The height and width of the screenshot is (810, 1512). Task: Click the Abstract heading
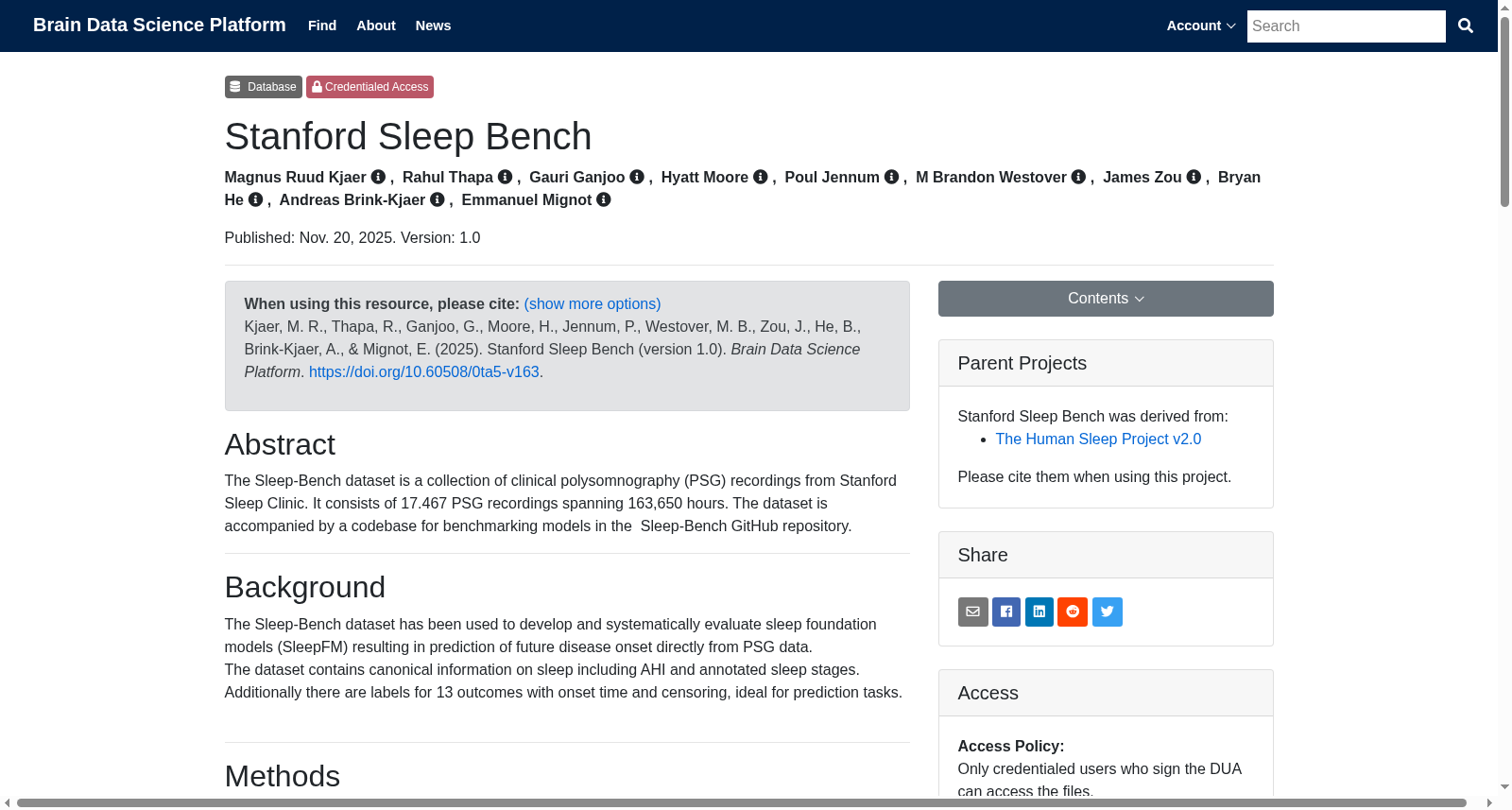tap(280, 444)
